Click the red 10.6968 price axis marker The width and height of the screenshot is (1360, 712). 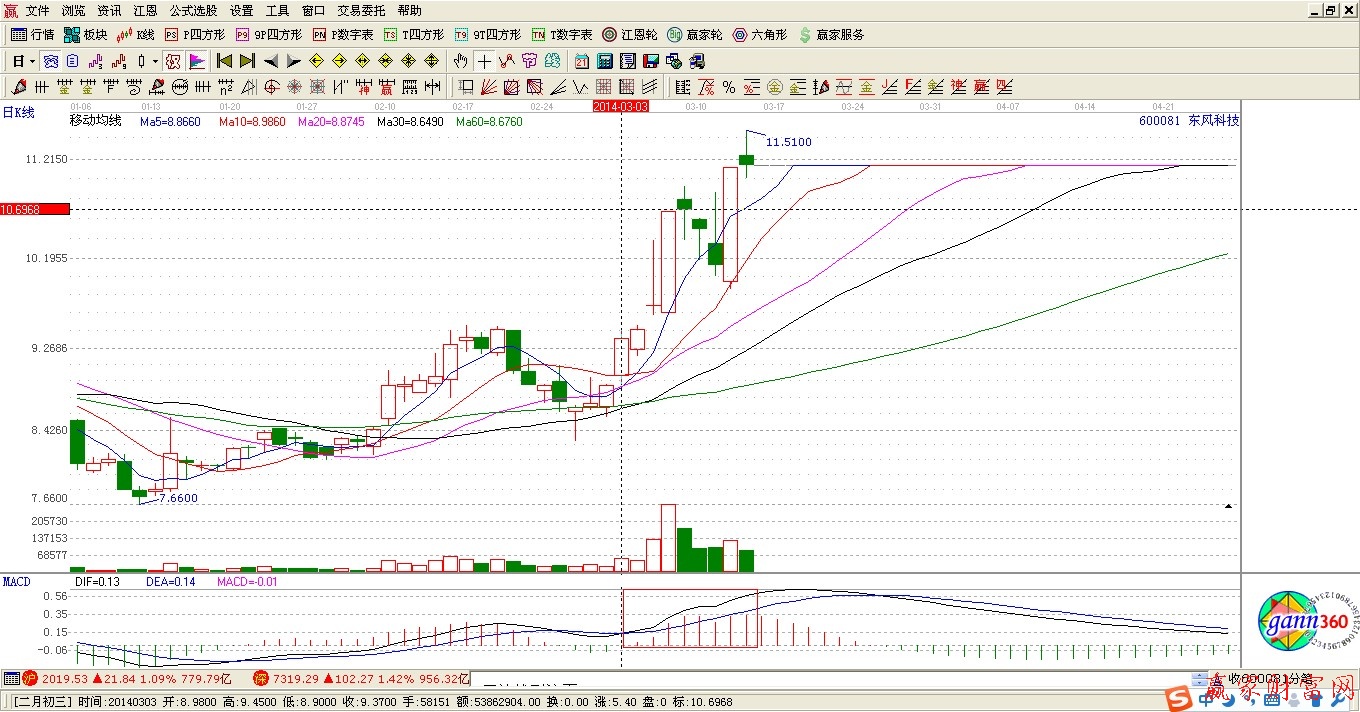(35, 209)
